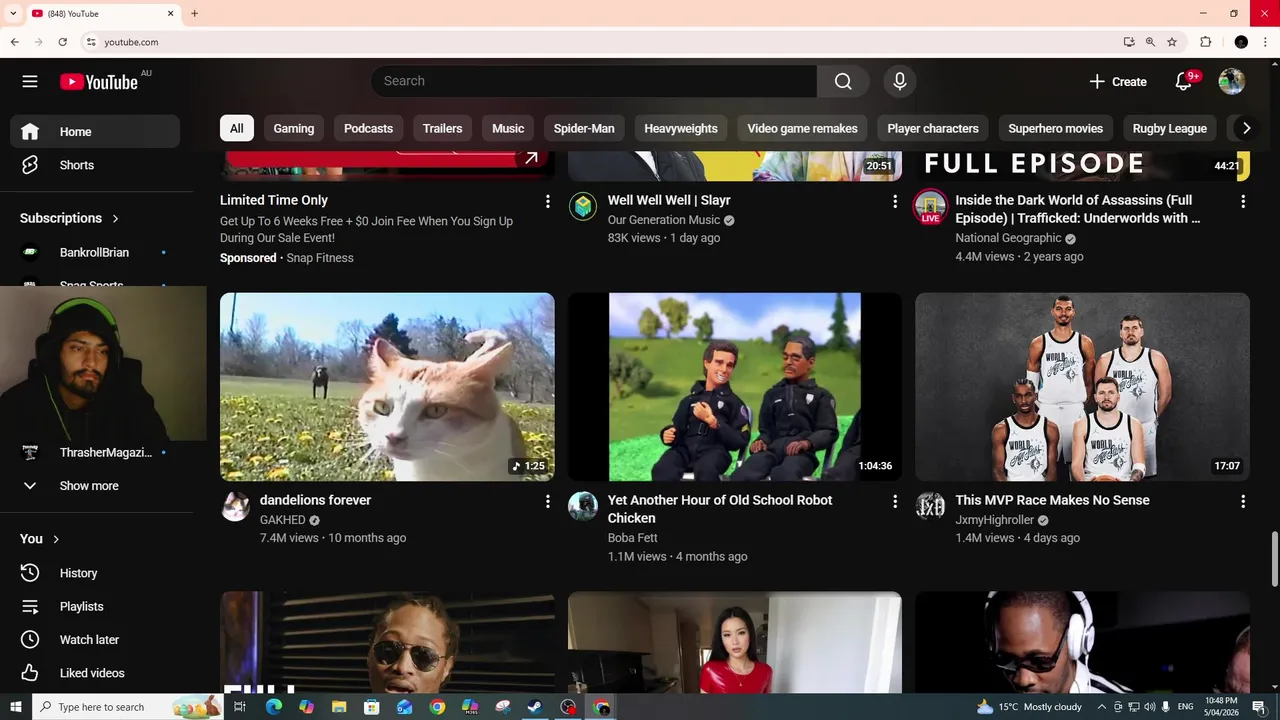The image size is (1280, 720).
Task: Play the This MVP Race thumbnail
Action: click(x=1082, y=387)
